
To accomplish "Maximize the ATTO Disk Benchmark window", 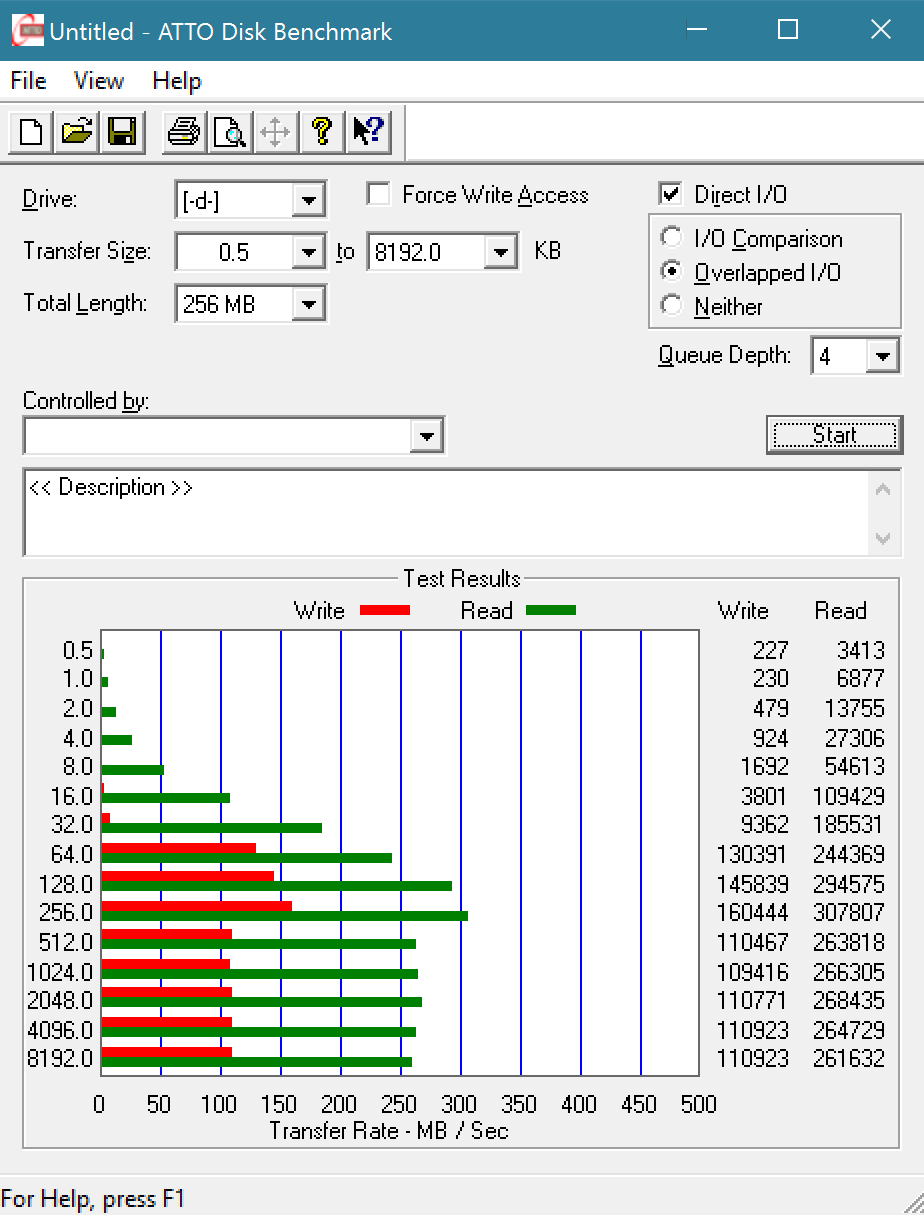I will (x=788, y=30).
